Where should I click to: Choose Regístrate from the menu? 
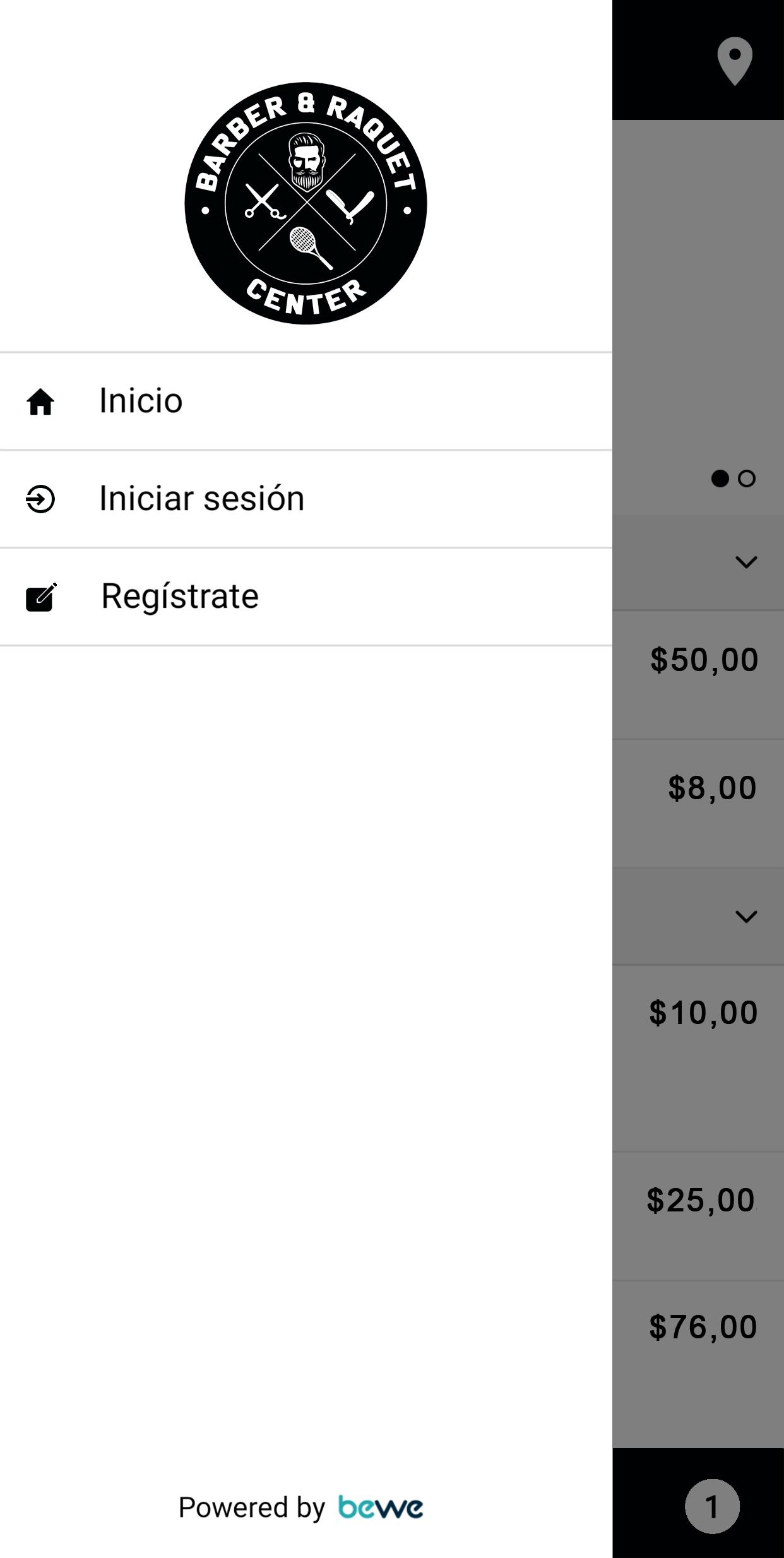(x=306, y=597)
